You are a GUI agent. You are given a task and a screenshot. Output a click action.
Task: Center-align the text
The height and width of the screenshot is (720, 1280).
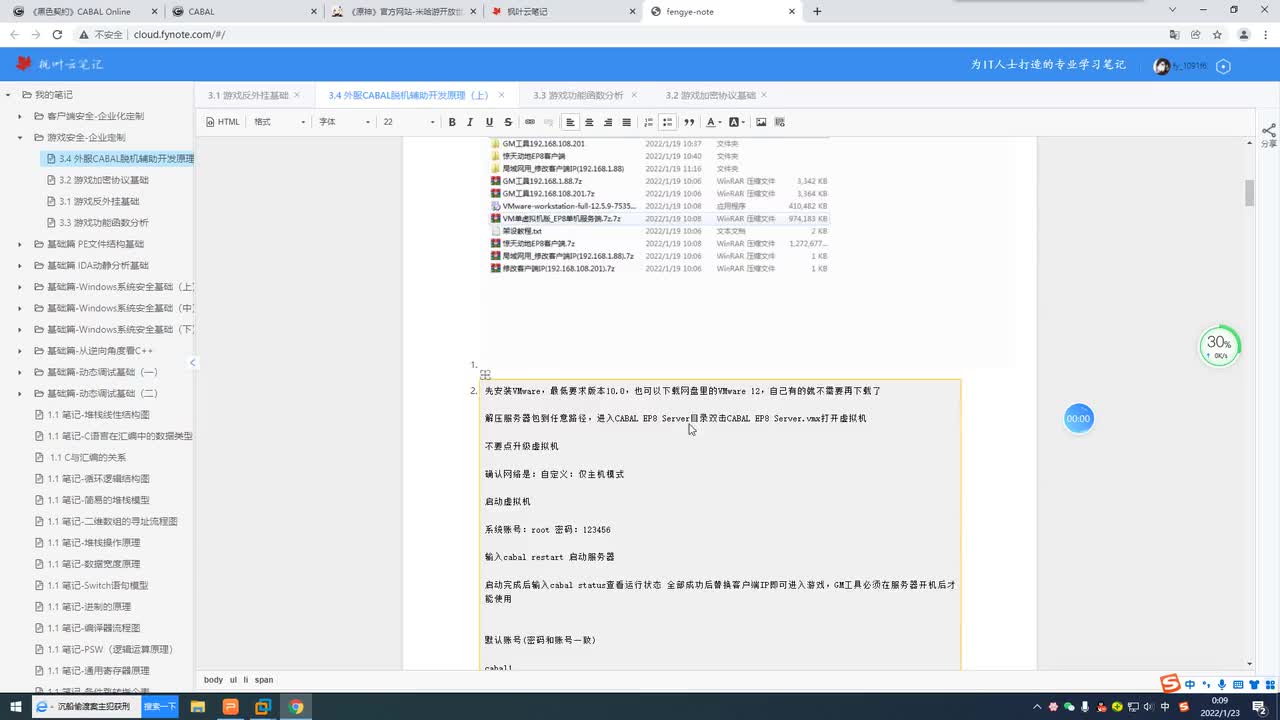tap(589, 122)
